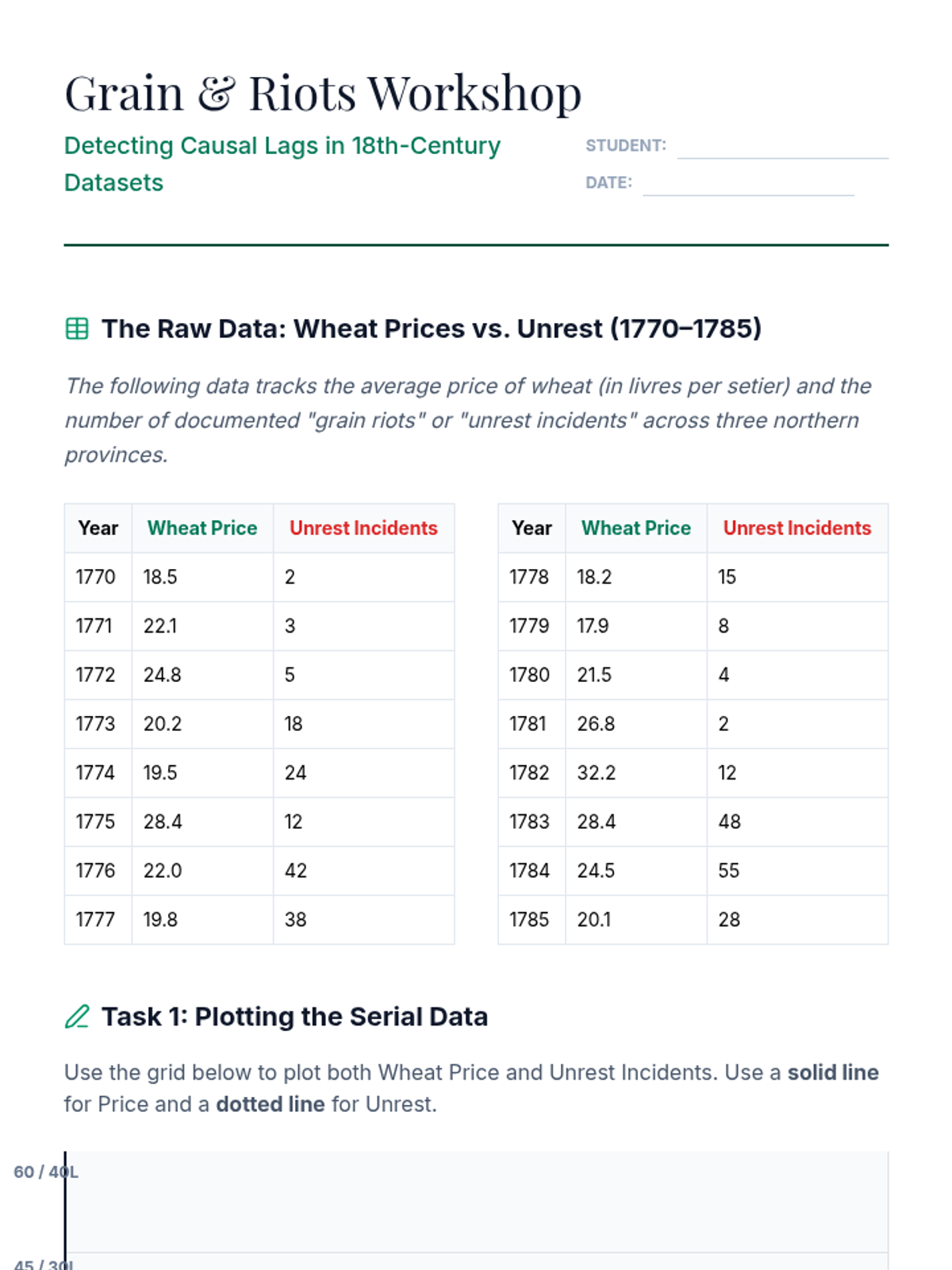
Task: Select the 1782 wheat price 32.2 cell
Action: (597, 773)
